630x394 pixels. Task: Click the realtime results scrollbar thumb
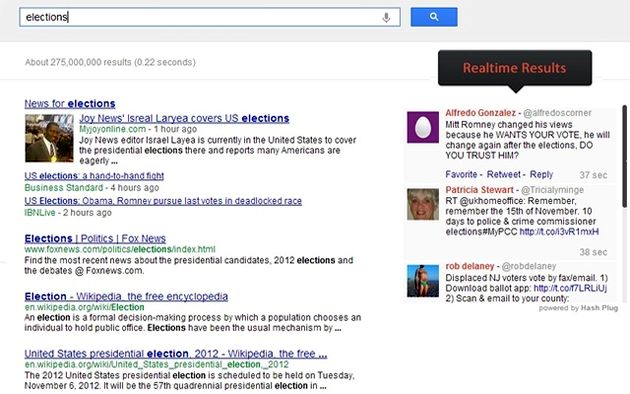[x=625, y=157]
